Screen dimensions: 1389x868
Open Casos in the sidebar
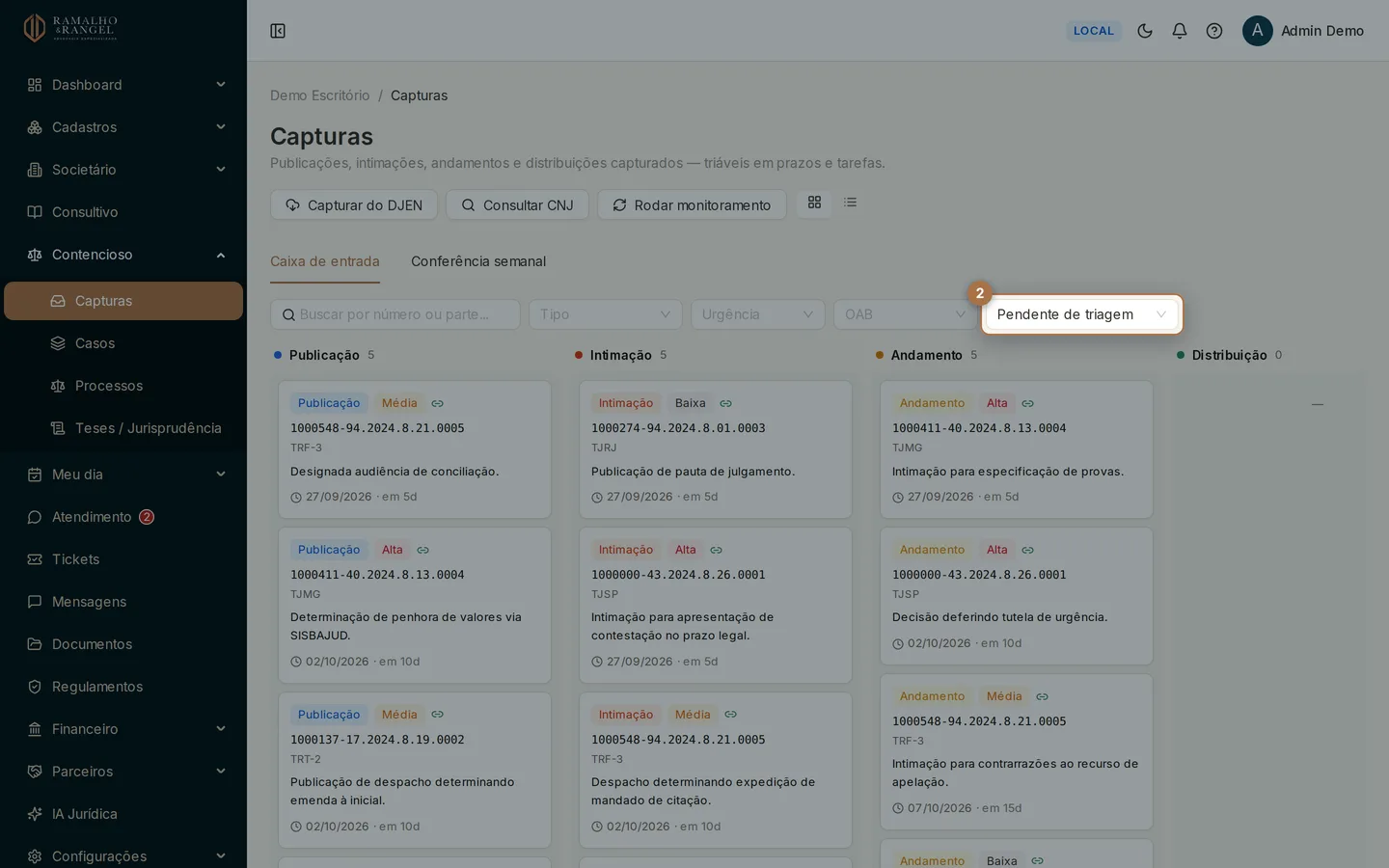coord(123,343)
